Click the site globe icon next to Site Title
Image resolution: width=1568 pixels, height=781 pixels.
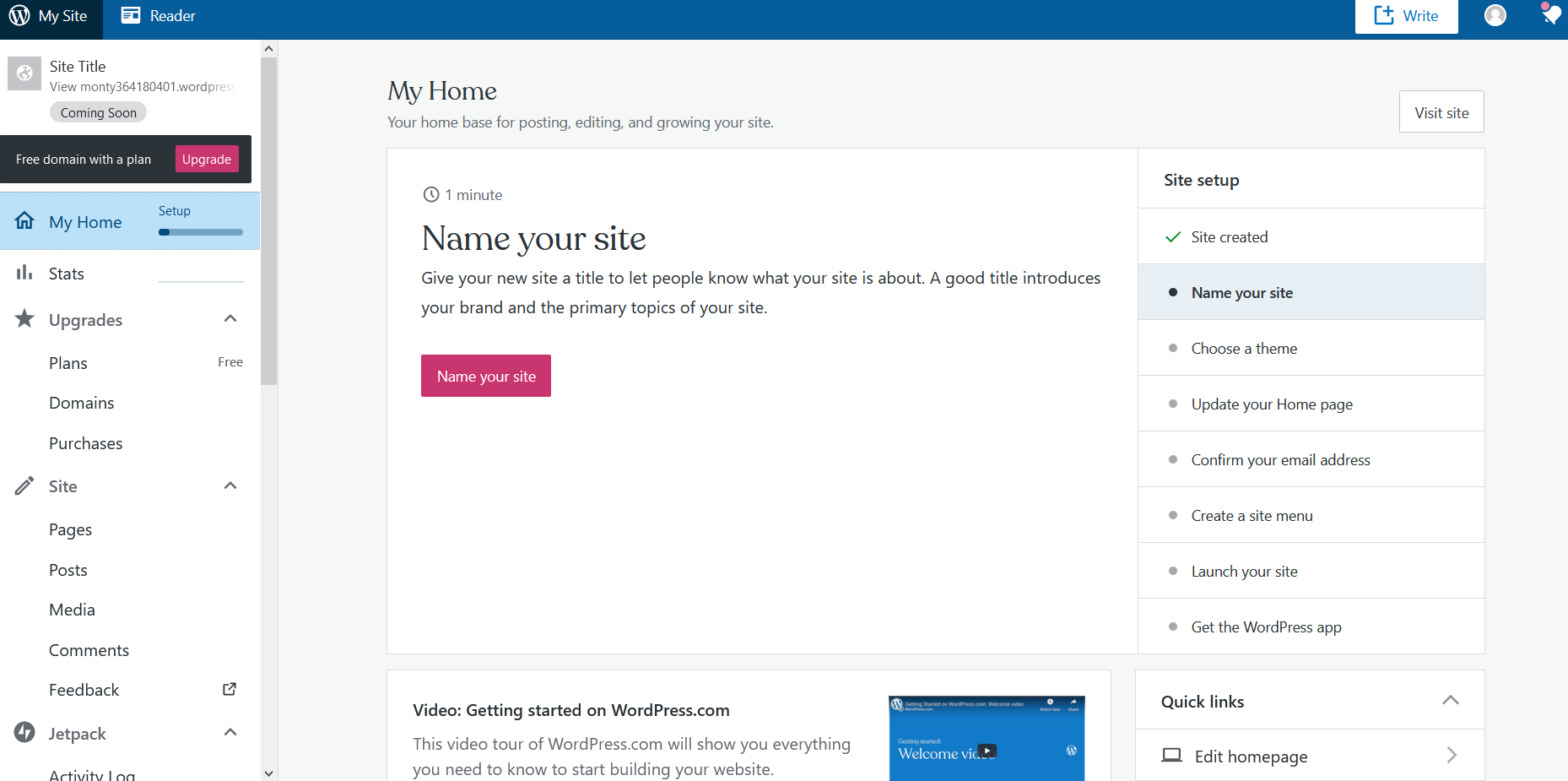coord(24,73)
